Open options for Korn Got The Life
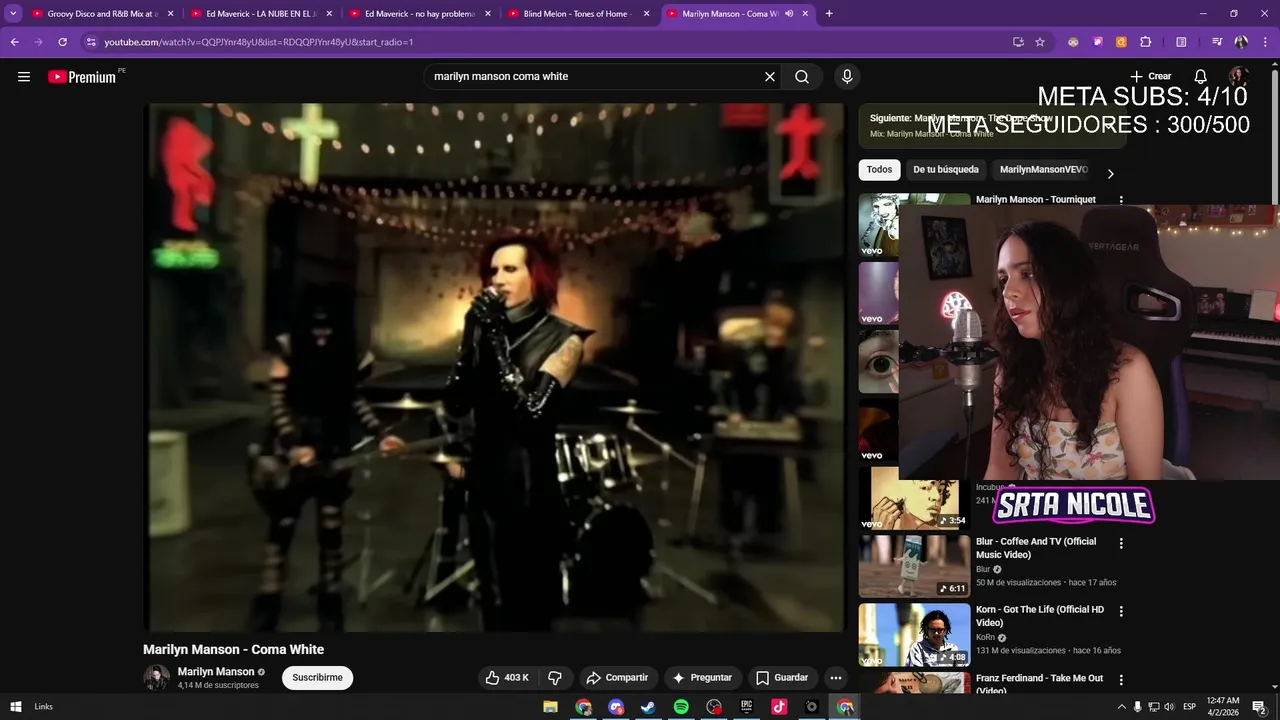1280x720 pixels. tap(1121, 611)
